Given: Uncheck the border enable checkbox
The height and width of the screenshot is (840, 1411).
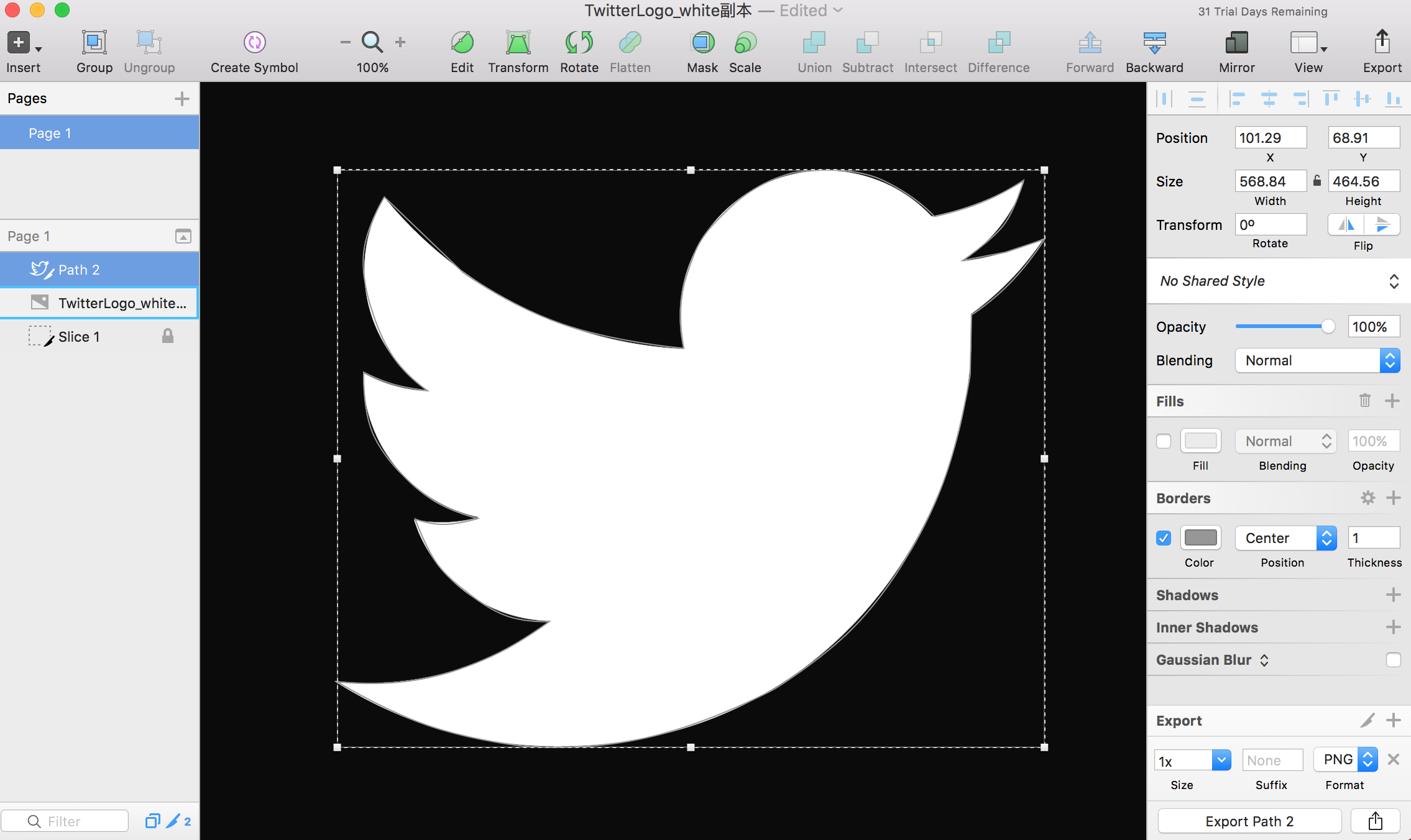Looking at the screenshot, I should 1164,538.
